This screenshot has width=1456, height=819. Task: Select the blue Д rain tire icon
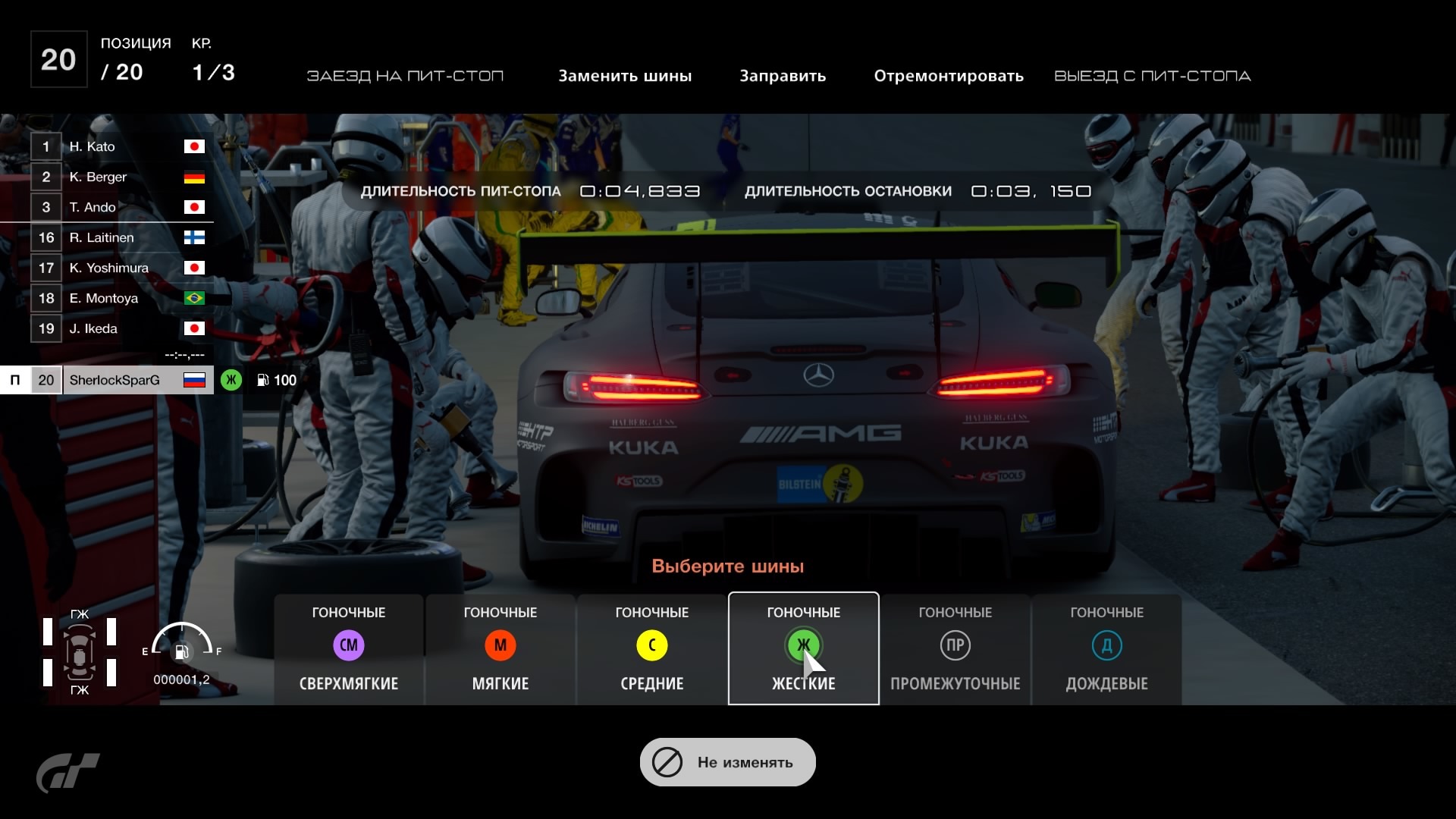1107,645
